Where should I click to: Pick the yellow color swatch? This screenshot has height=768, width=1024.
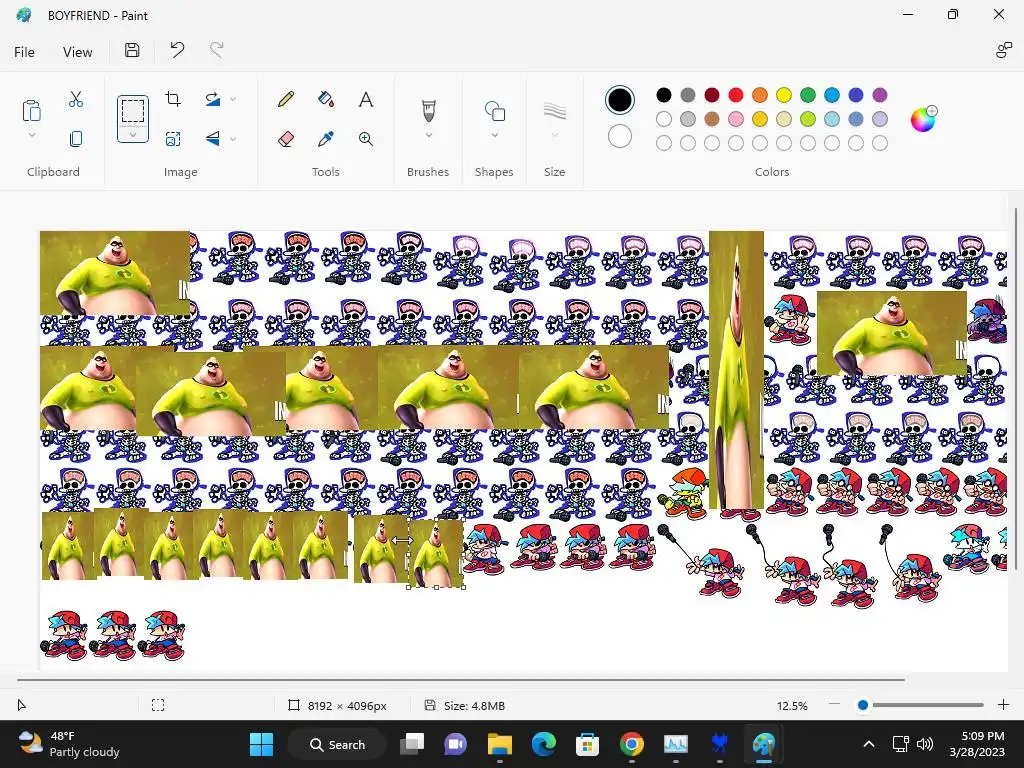(x=784, y=95)
